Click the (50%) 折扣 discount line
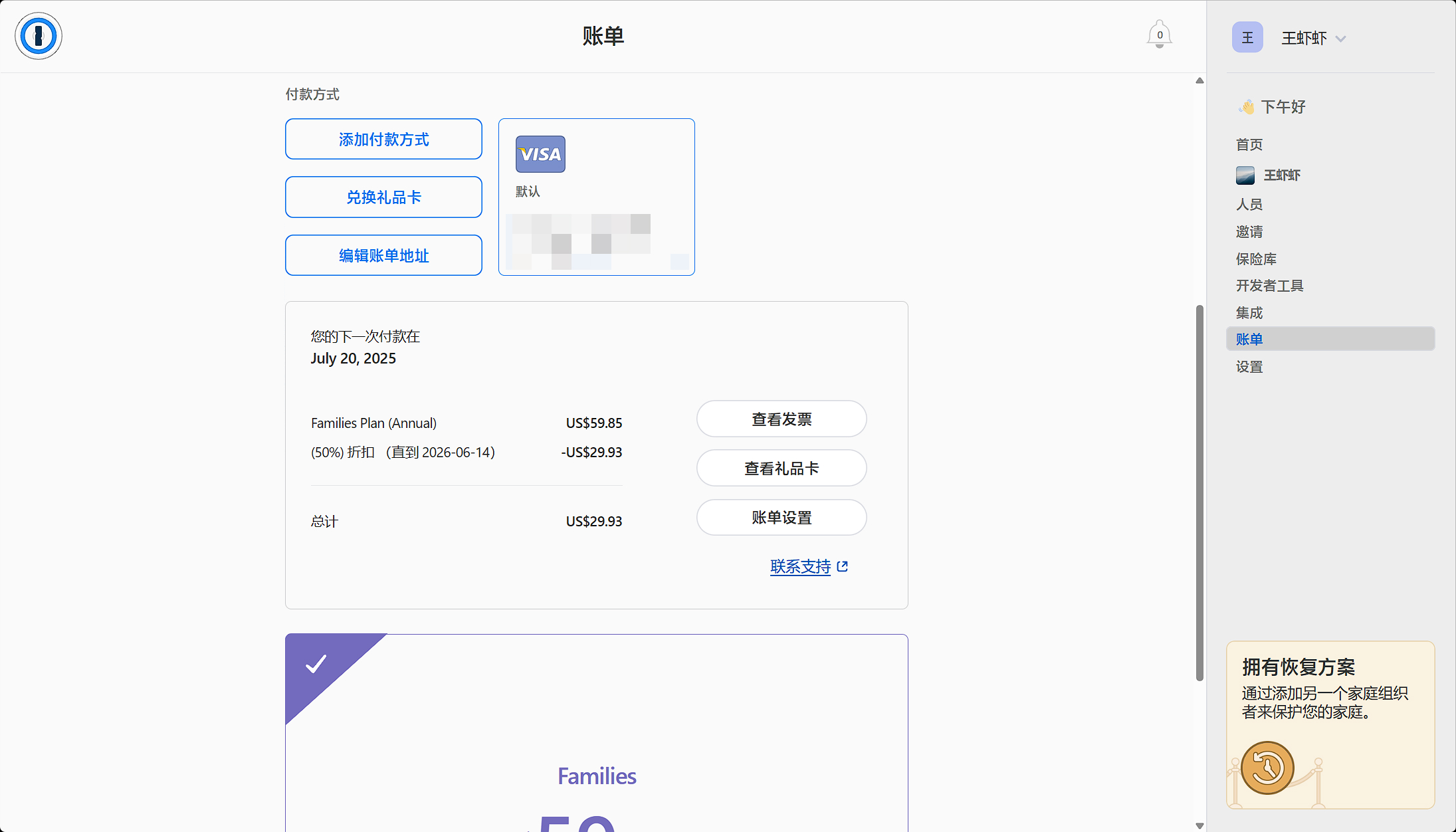Image resolution: width=1456 pixels, height=832 pixels. tap(403, 452)
